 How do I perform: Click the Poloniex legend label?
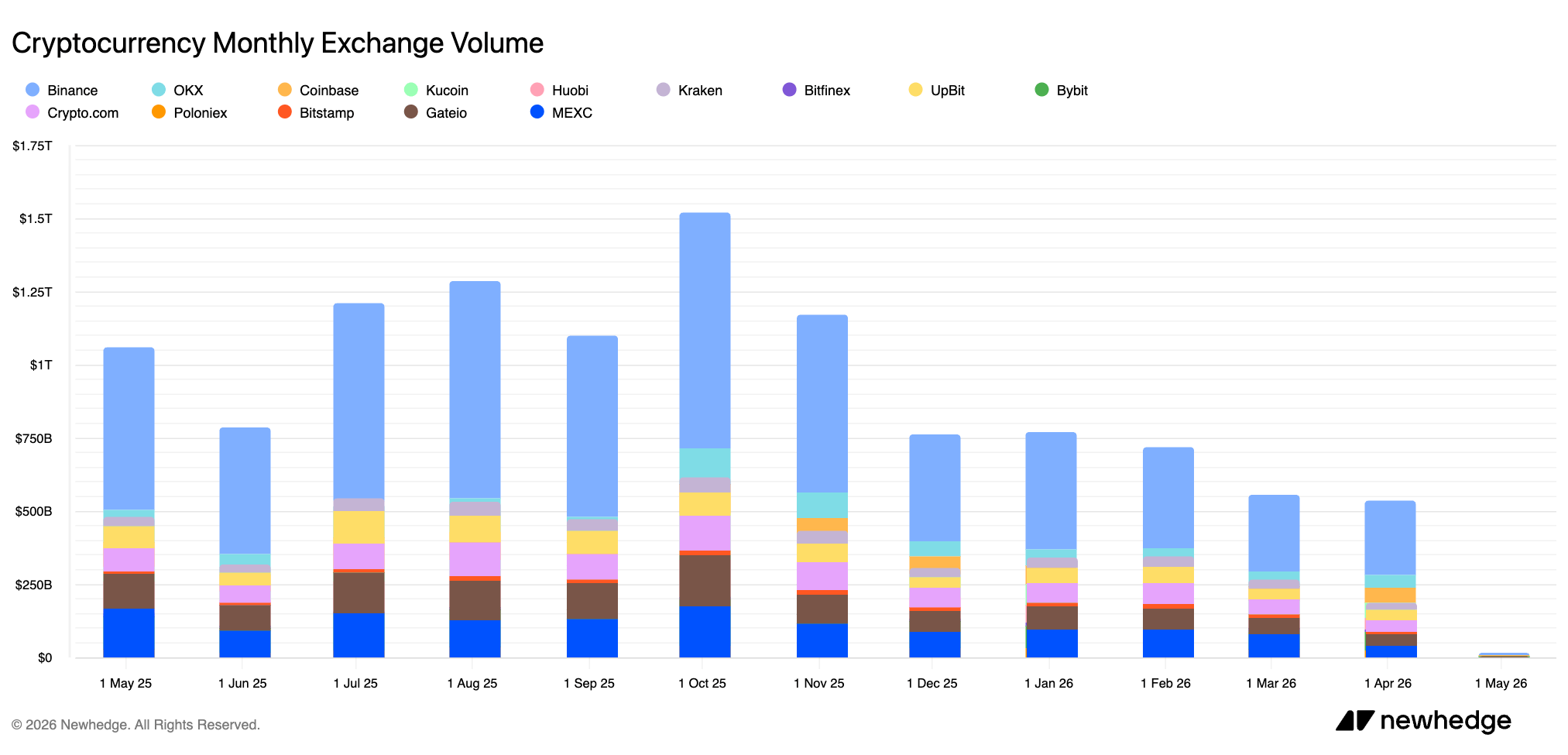(x=201, y=113)
